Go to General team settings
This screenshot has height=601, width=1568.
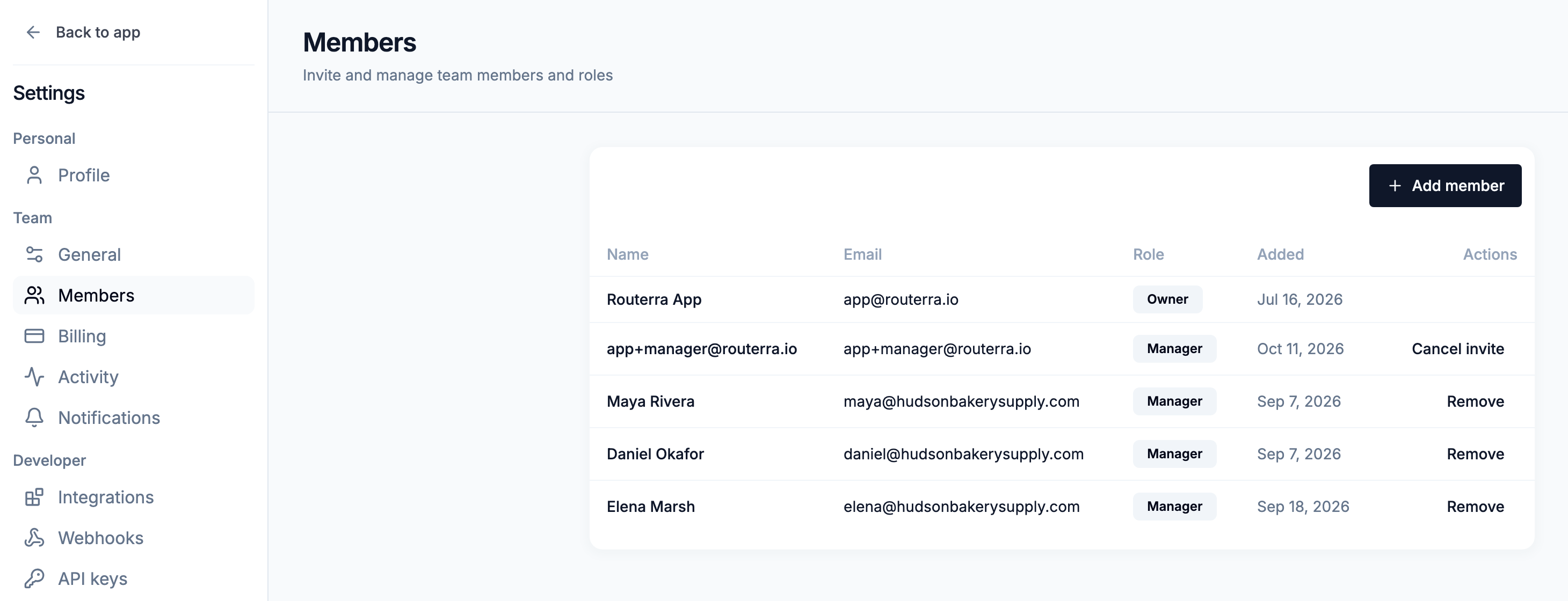(x=133, y=254)
